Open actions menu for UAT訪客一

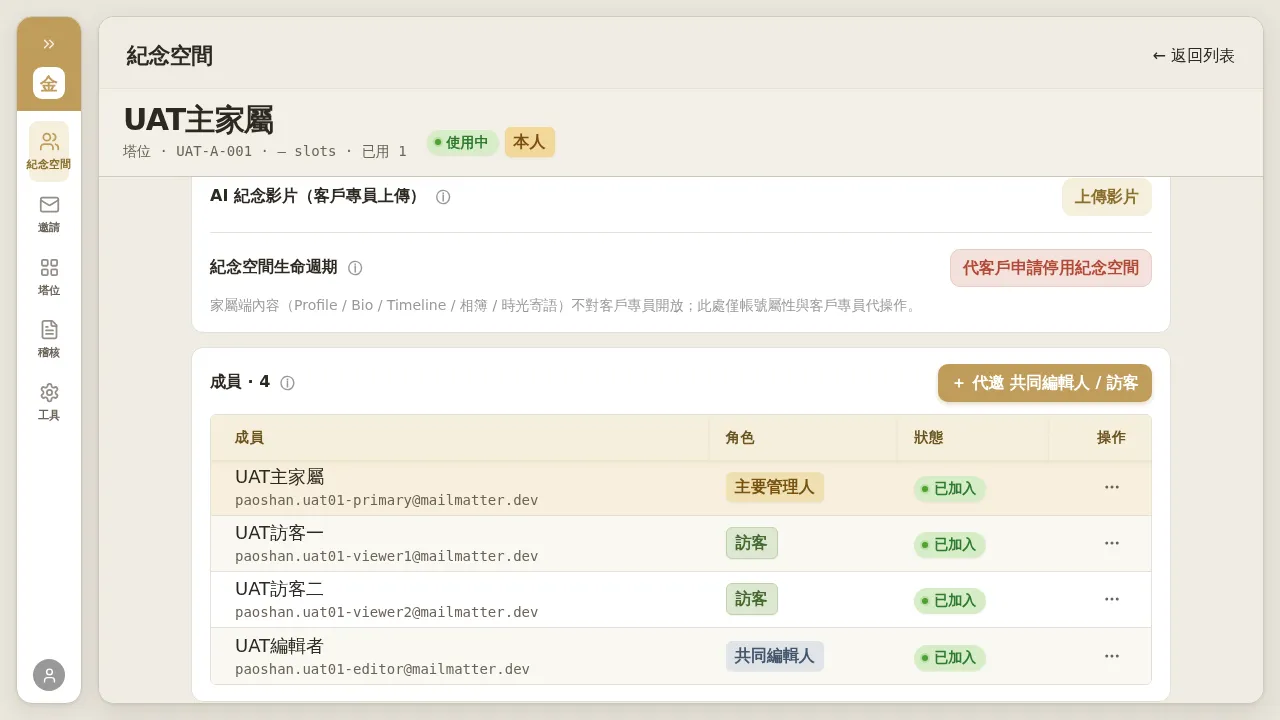click(x=1112, y=543)
